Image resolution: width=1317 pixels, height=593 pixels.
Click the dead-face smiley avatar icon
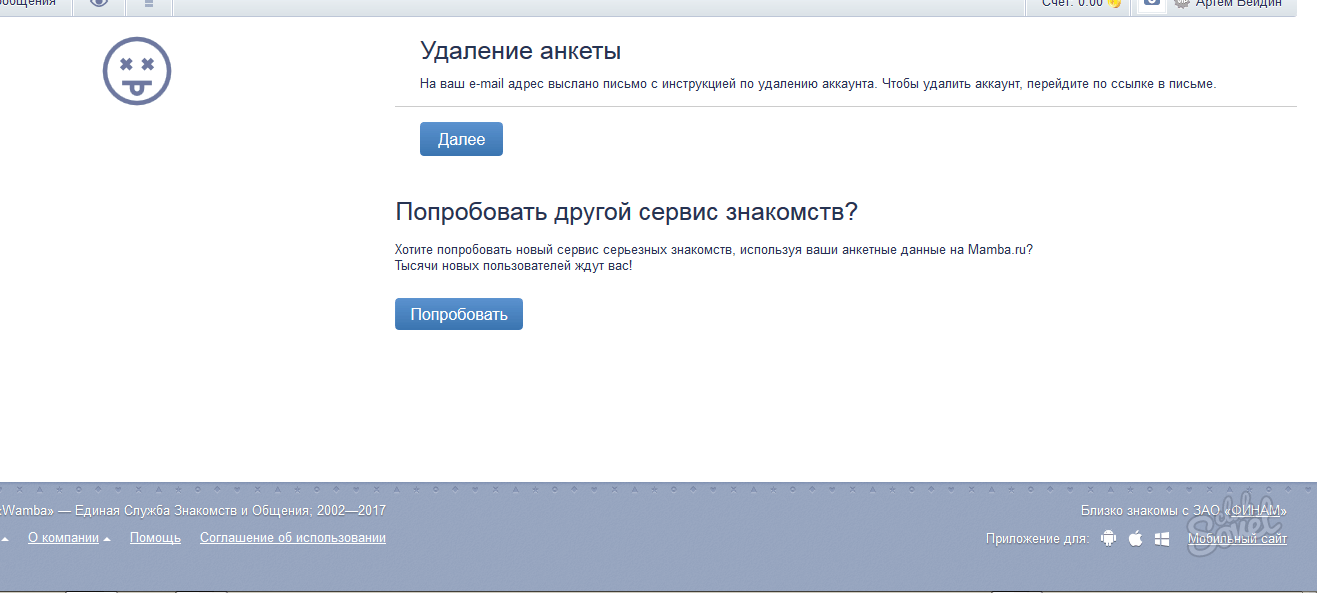click(137, 71)
